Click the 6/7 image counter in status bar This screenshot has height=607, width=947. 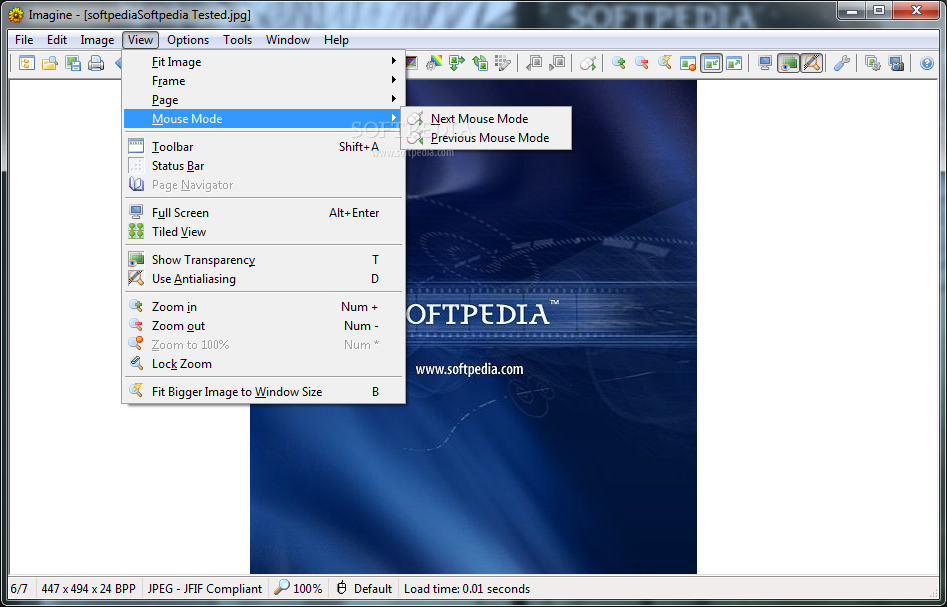19,588
